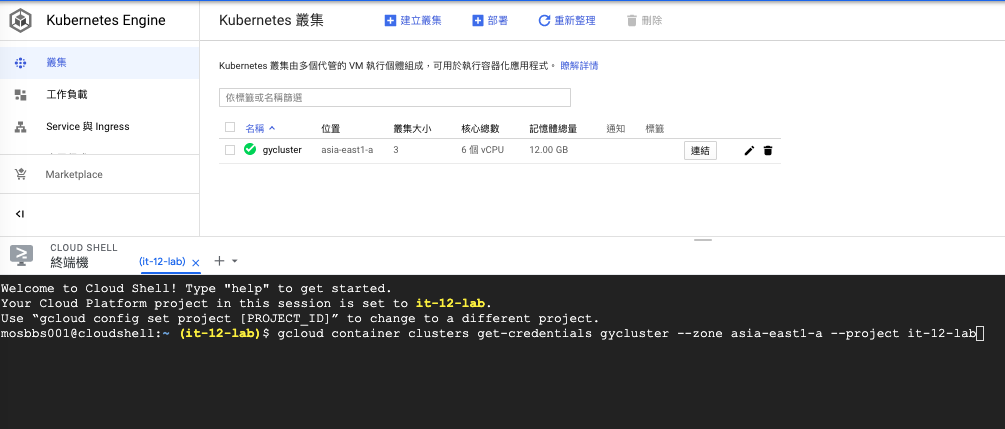Click the 部署 deploy button
Image resolution: width=1005 pixels, height=429 pixels.
coord(490,21)
